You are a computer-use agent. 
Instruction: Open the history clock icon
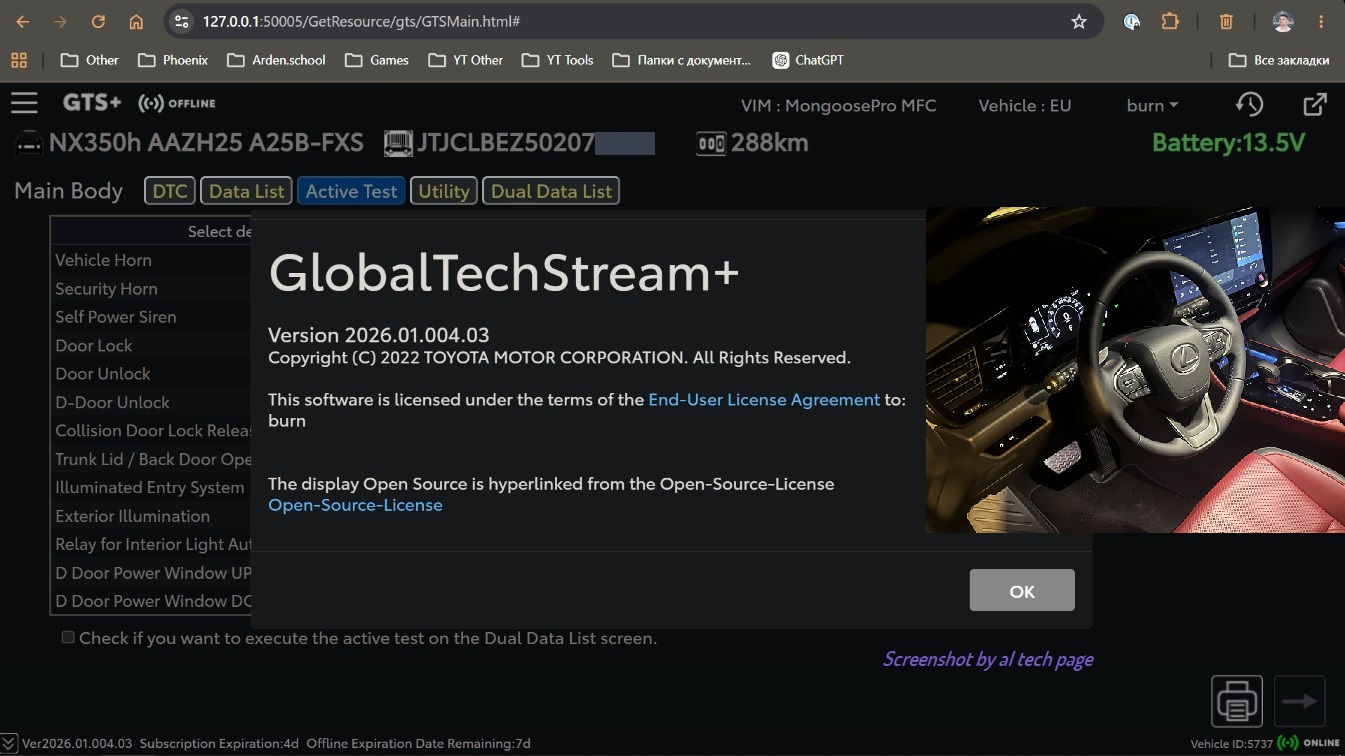pyautogui.click(x=1249, y=104)
